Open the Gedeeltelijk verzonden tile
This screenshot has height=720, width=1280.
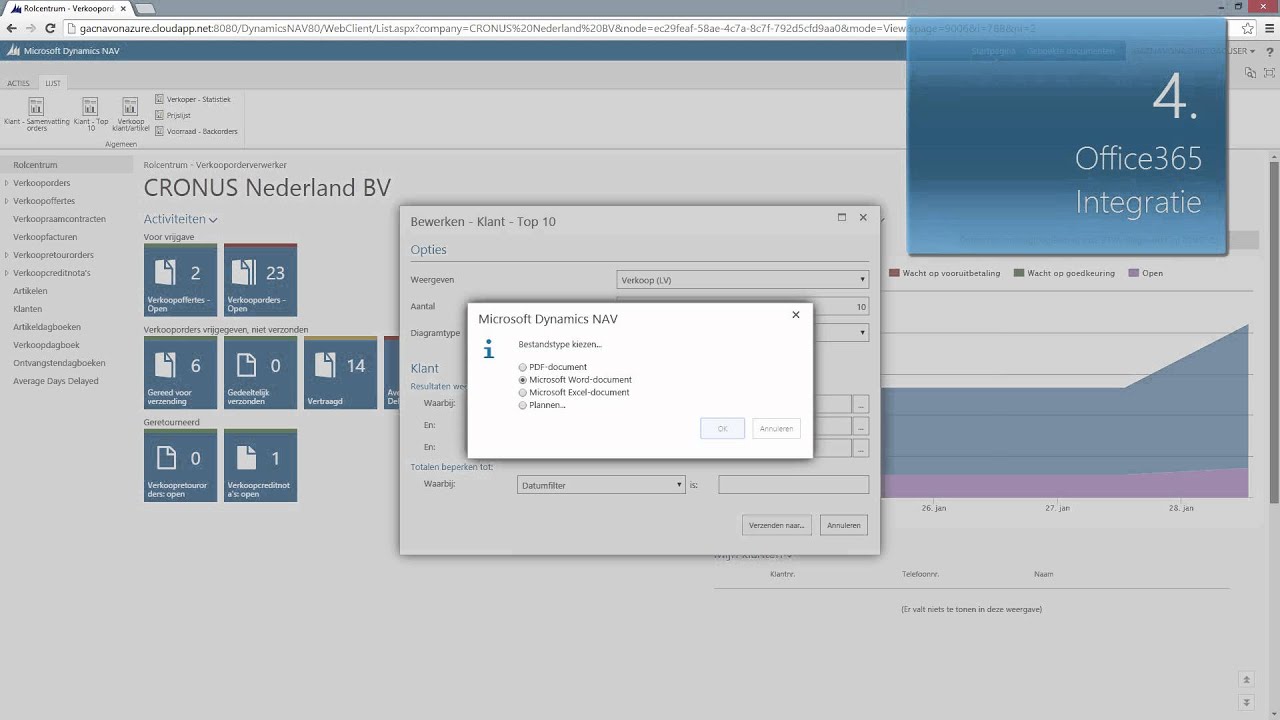[260, 372]
